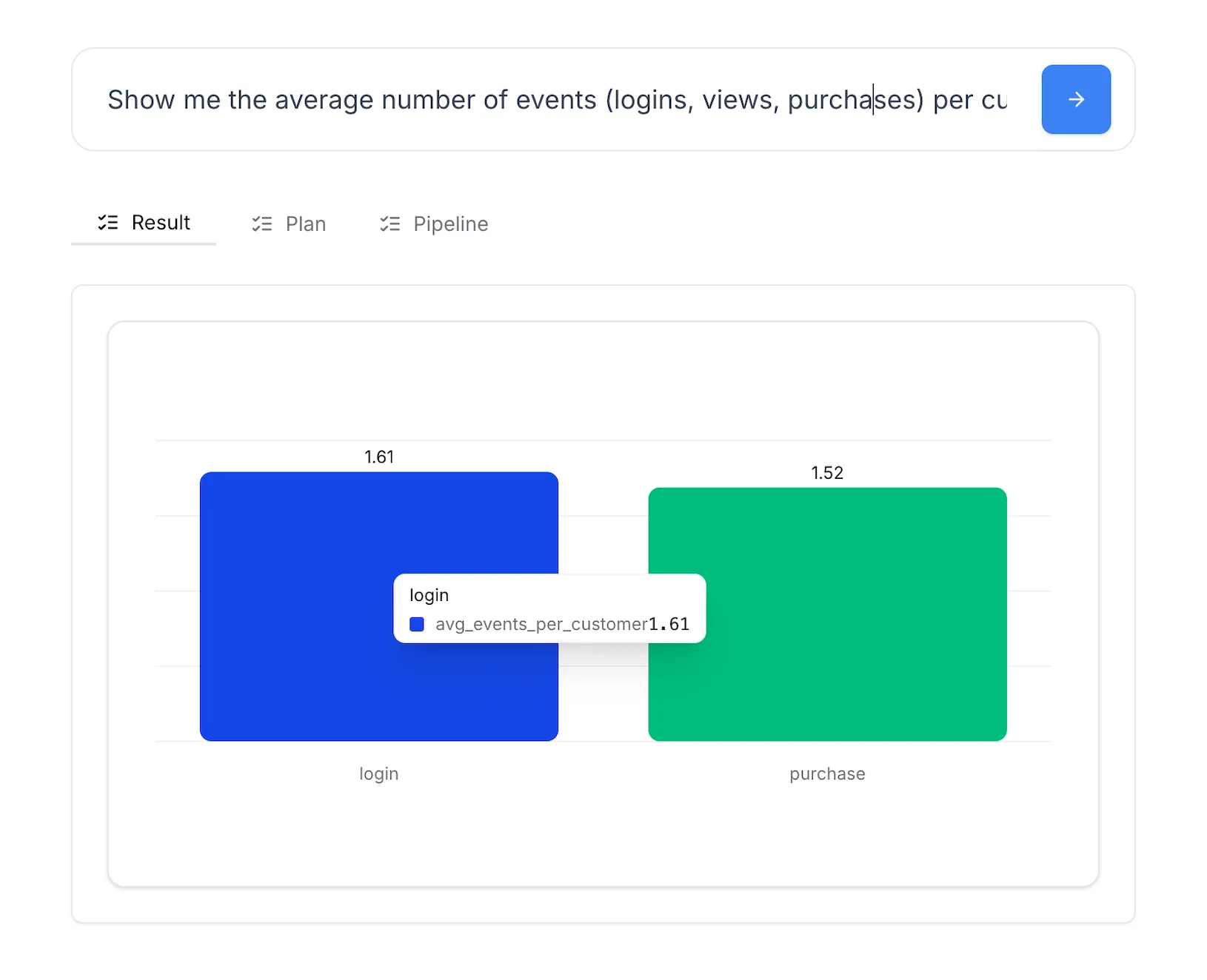Click the 1.61 label above the login bar
The image size is (1207, 980).
click(379, 457)
